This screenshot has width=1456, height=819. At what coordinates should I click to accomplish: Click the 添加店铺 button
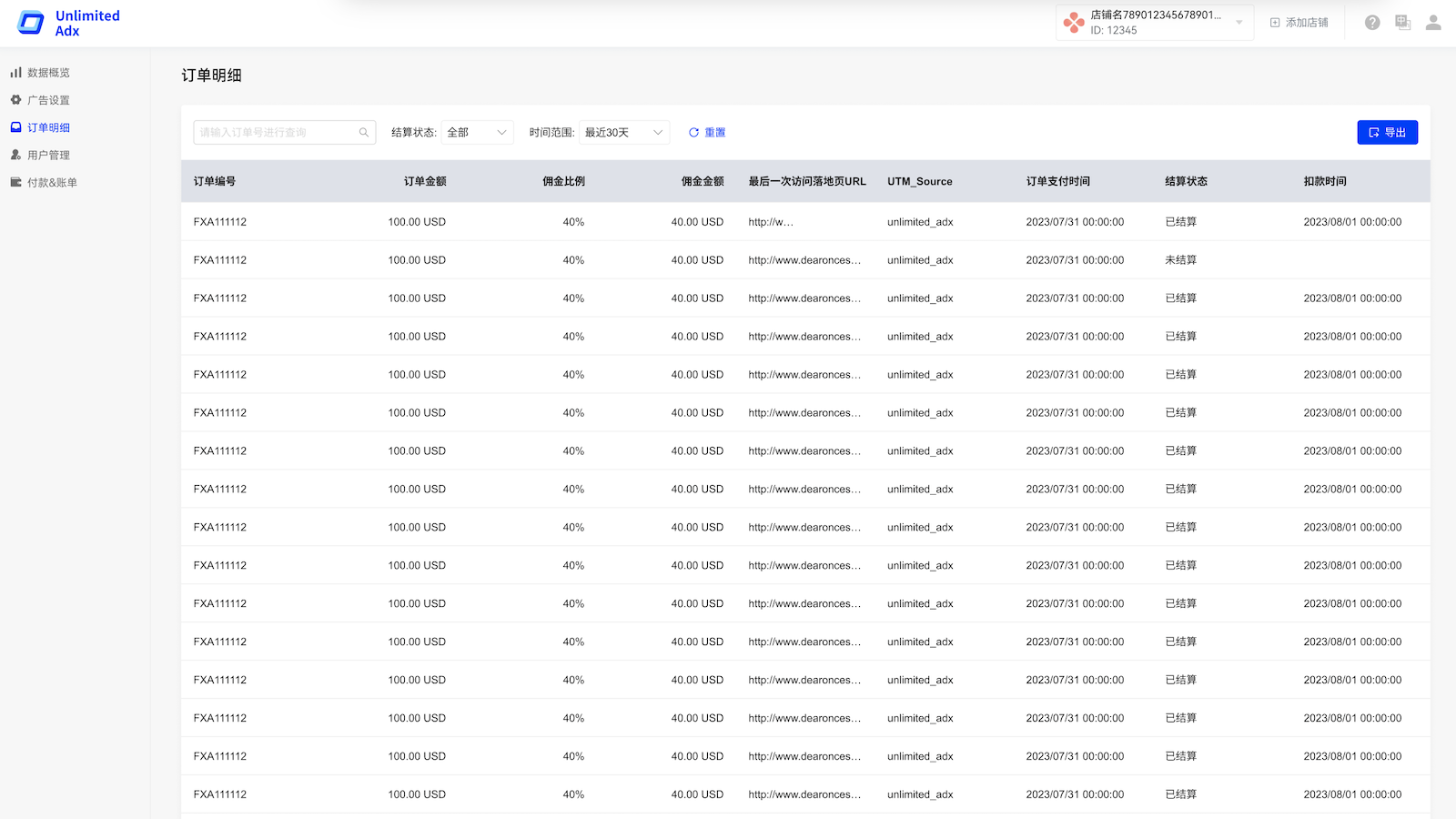coord(1299,23)
